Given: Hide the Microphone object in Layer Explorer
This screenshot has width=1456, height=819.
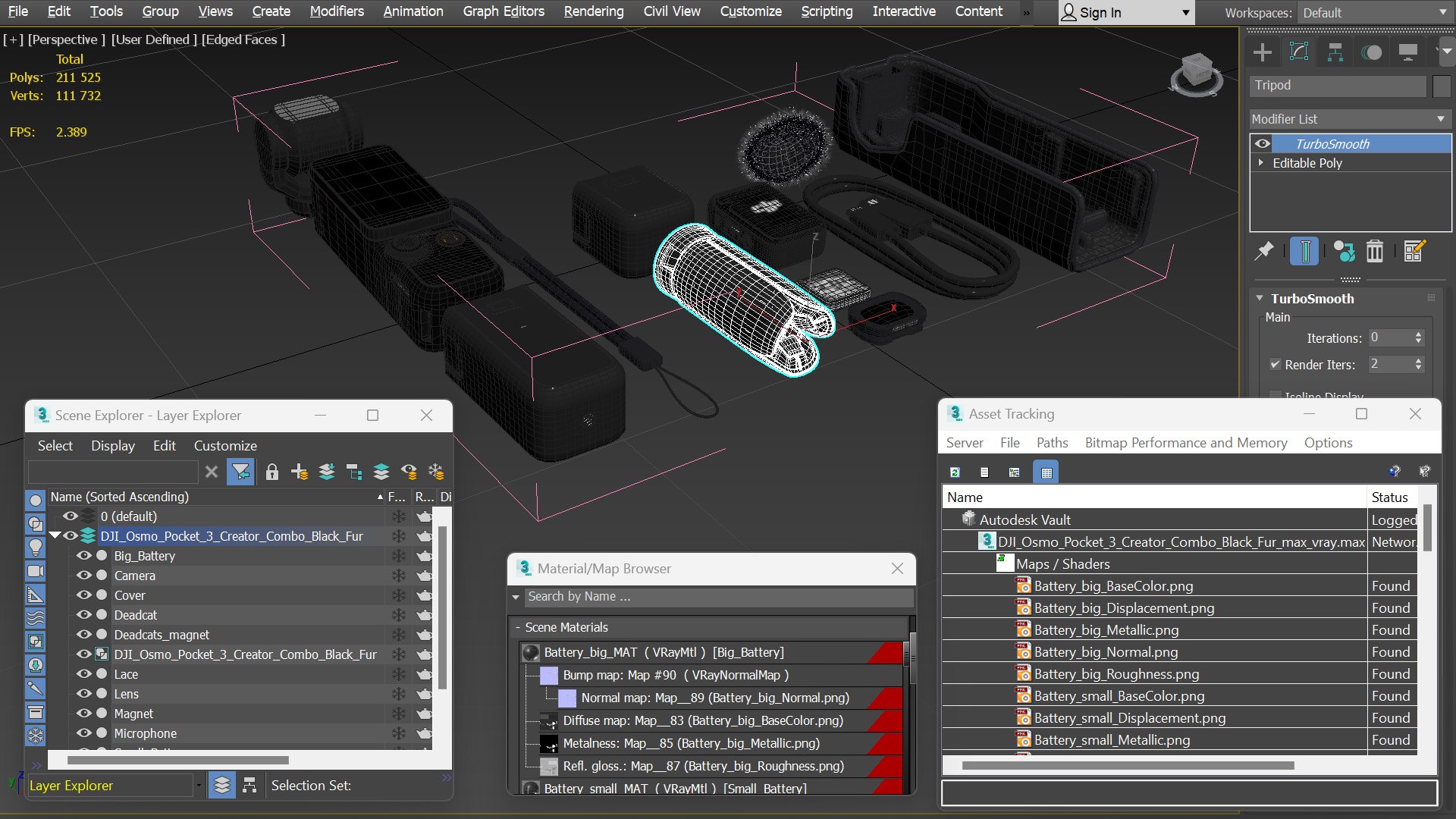Looking at the screenshot, I should pyautogui.click(x=84, y=733).
